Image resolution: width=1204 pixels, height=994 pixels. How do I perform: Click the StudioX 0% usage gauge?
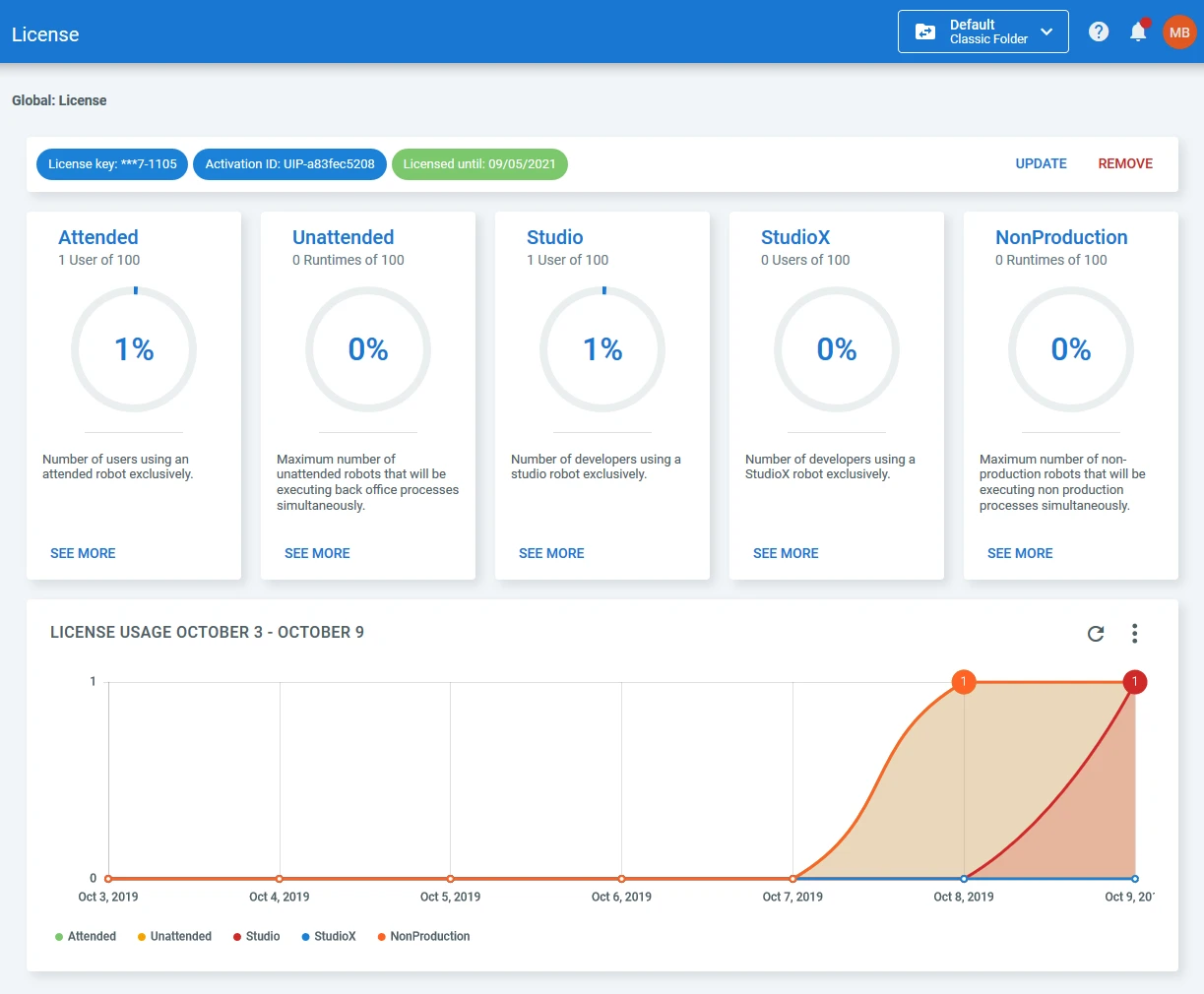pyautogui.click(x=837, y=349)
